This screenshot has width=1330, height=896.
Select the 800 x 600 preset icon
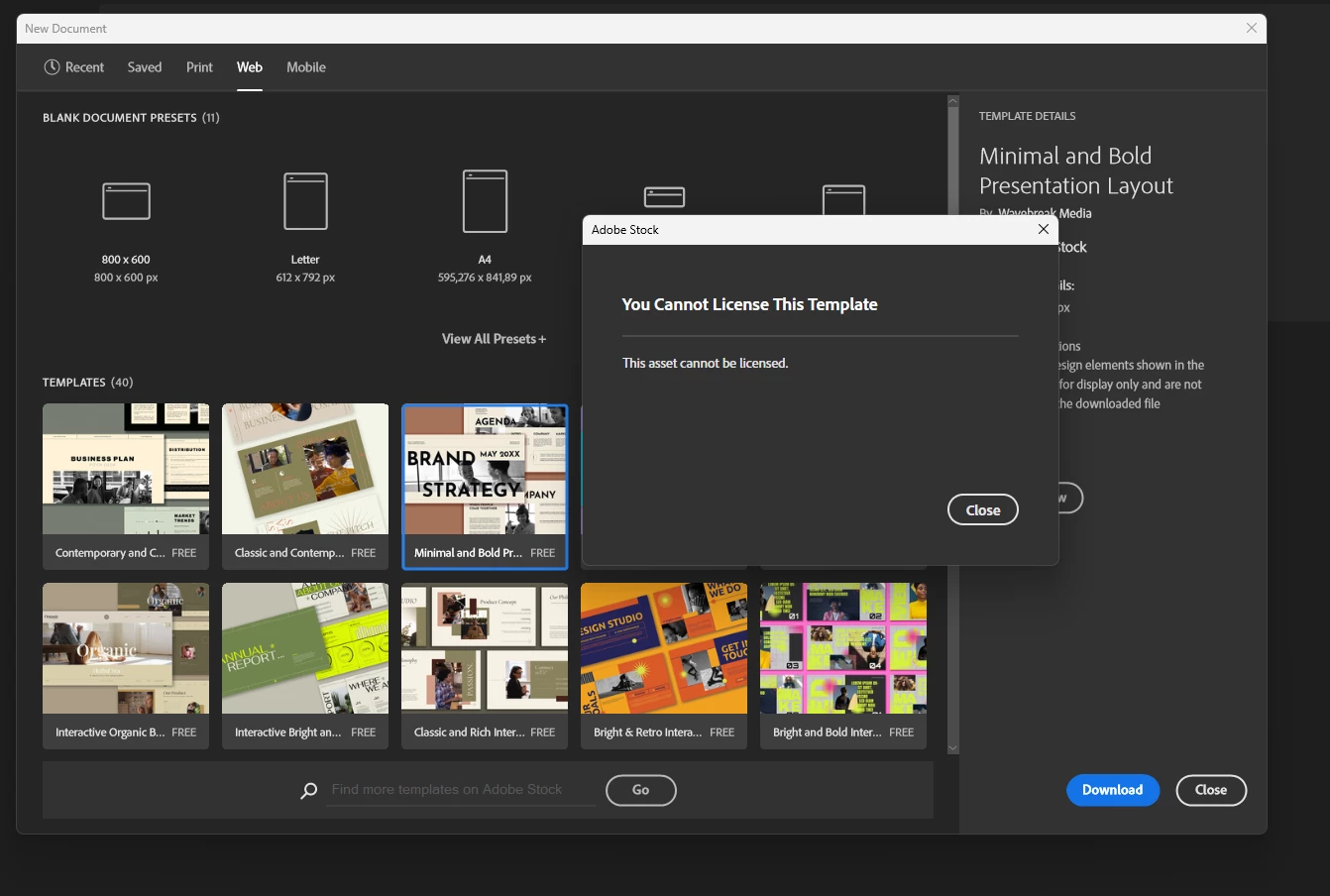[126, 201]
